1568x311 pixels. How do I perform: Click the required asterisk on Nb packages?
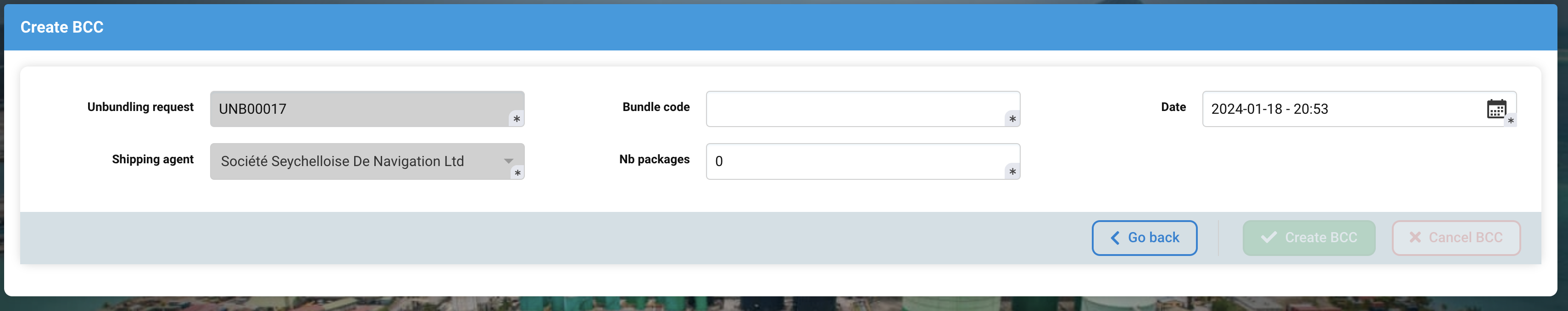coord(1012,172)
